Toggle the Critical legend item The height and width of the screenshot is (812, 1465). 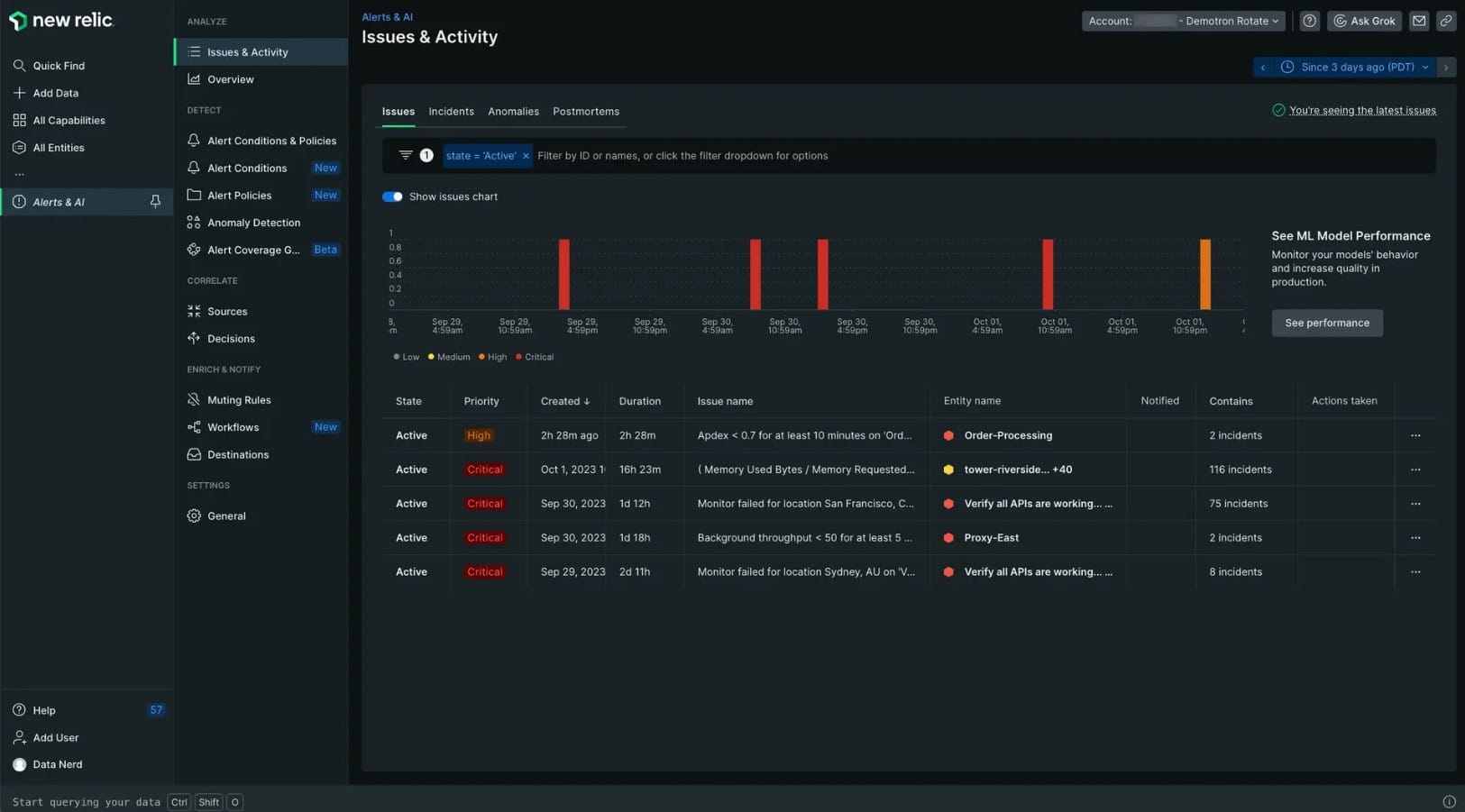coord(535,357)
